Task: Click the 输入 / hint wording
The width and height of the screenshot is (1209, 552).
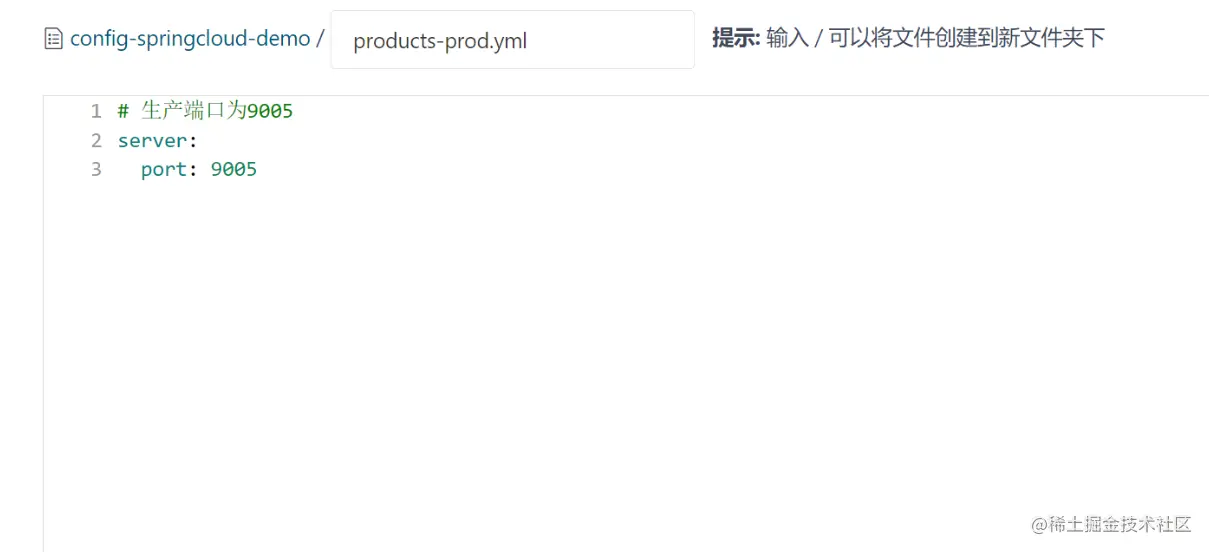Action: click(x=795, y=39)
